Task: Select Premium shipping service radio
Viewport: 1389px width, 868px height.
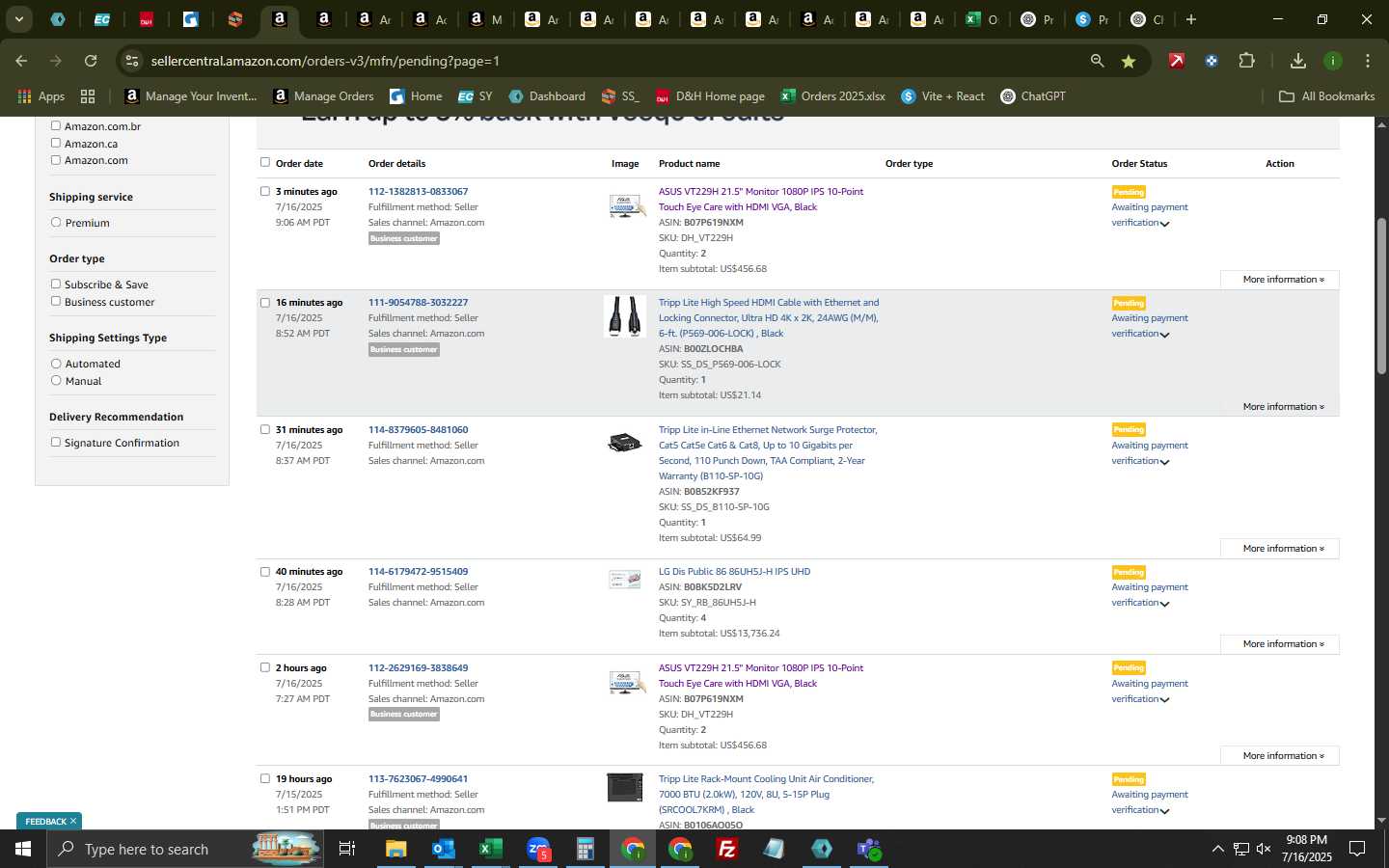Action: pos(56,222)
